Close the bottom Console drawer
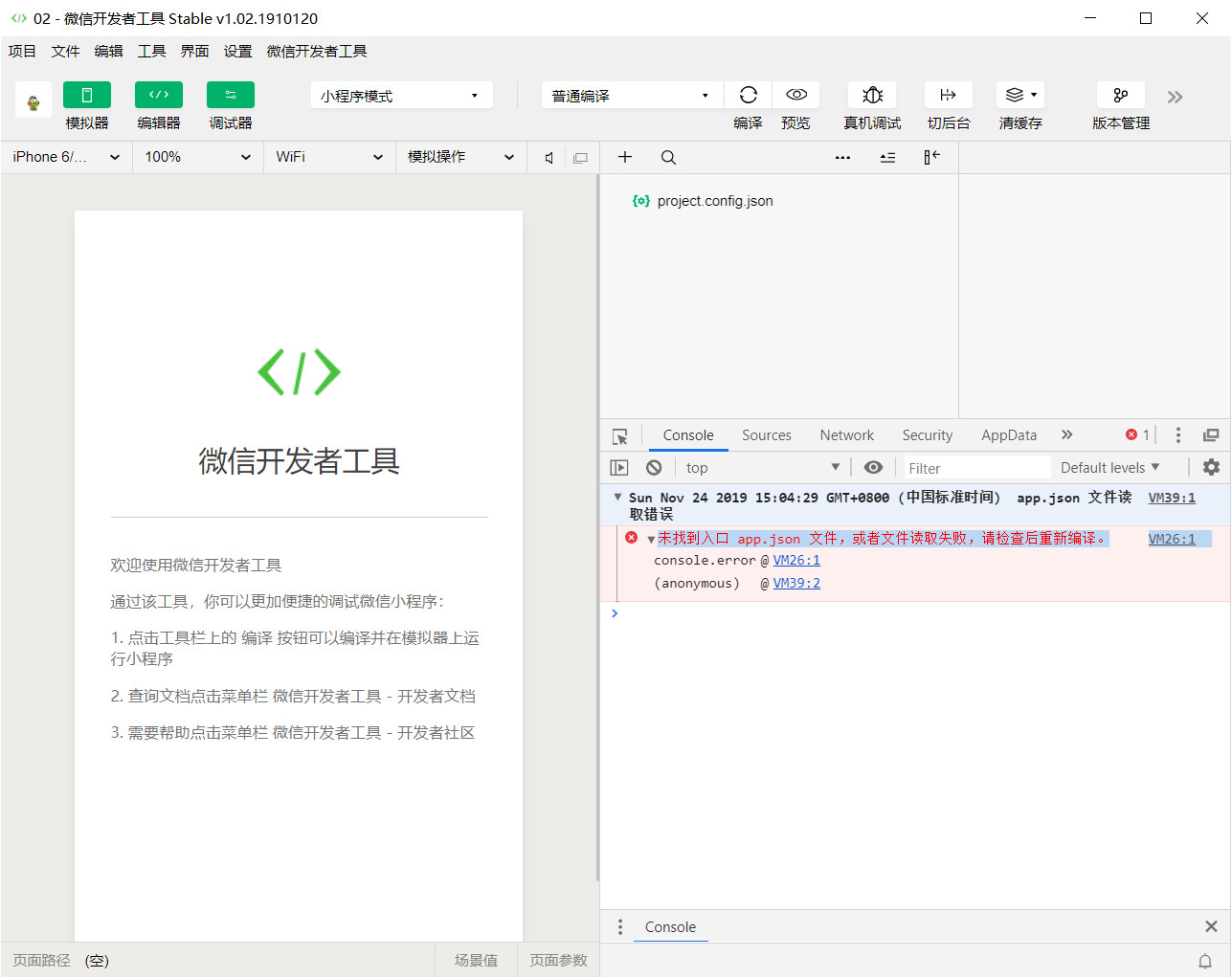 (1211, 926)
